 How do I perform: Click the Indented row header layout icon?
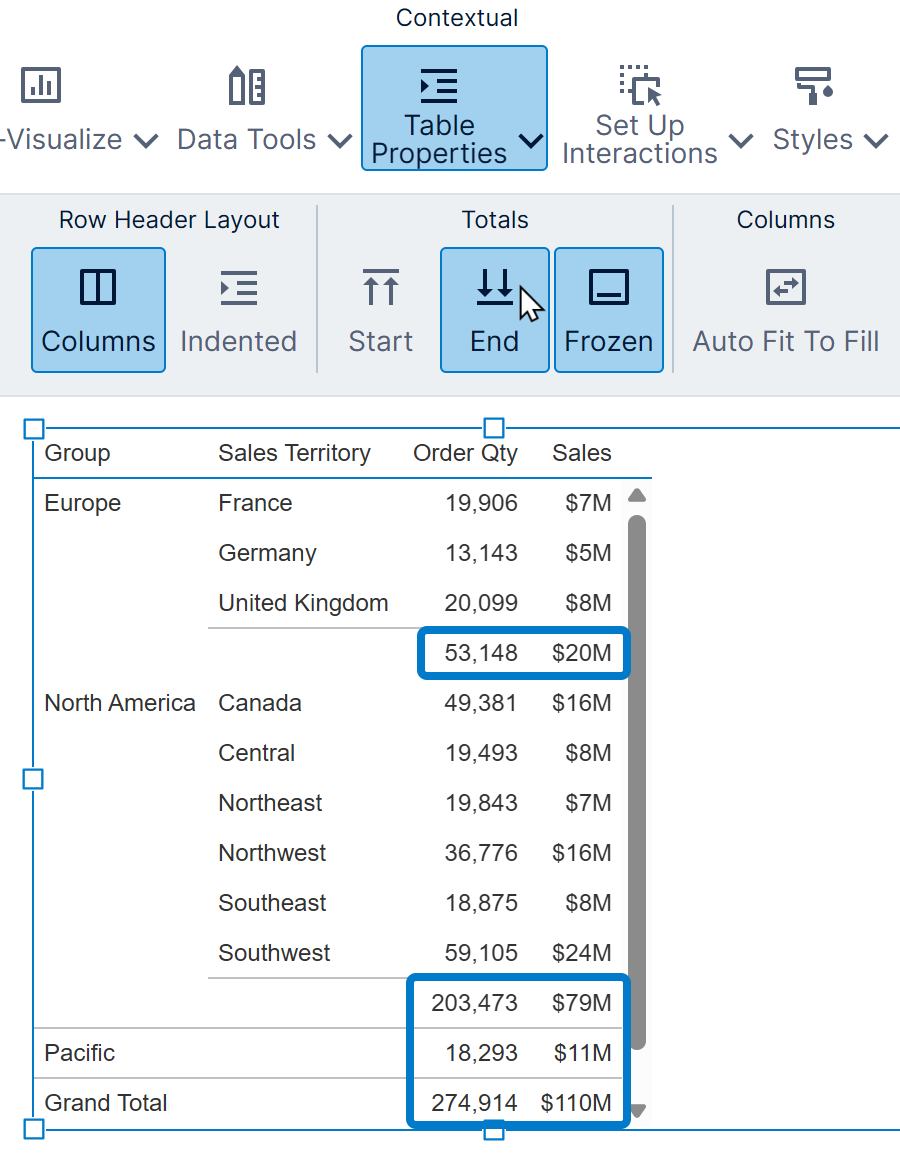pos(238,288)
